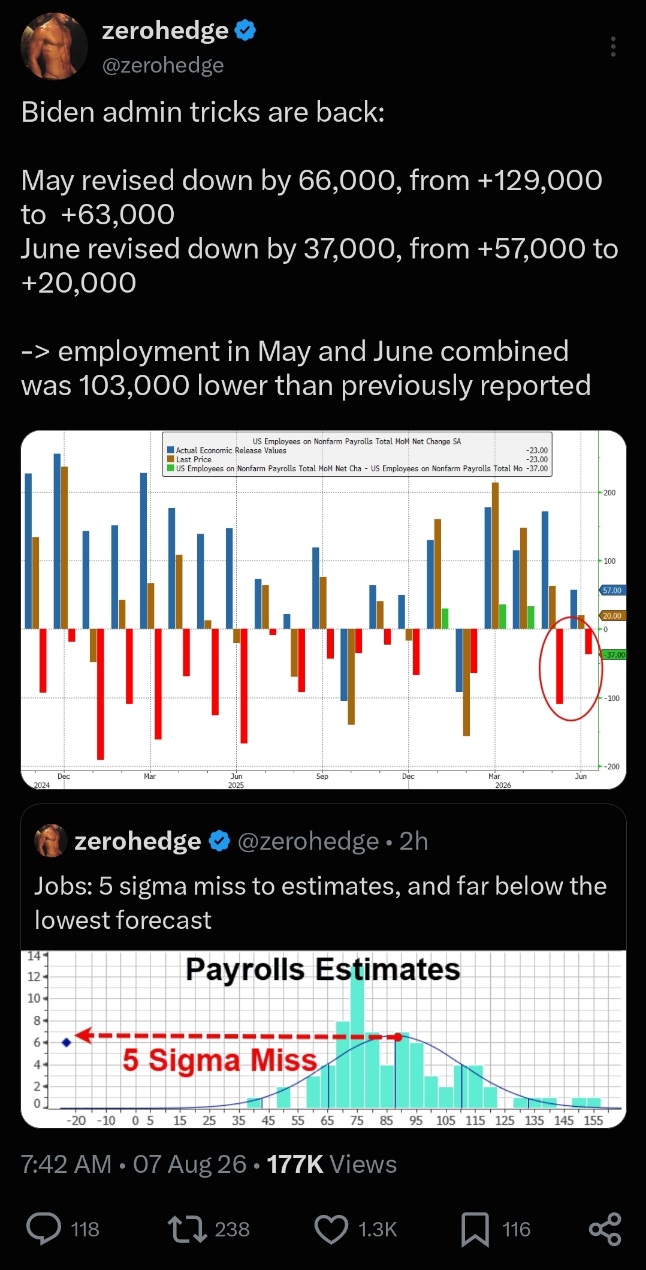Enlarge the nonfarm payrolls bar chart image
646x1270 pixels.
point(323,610)
